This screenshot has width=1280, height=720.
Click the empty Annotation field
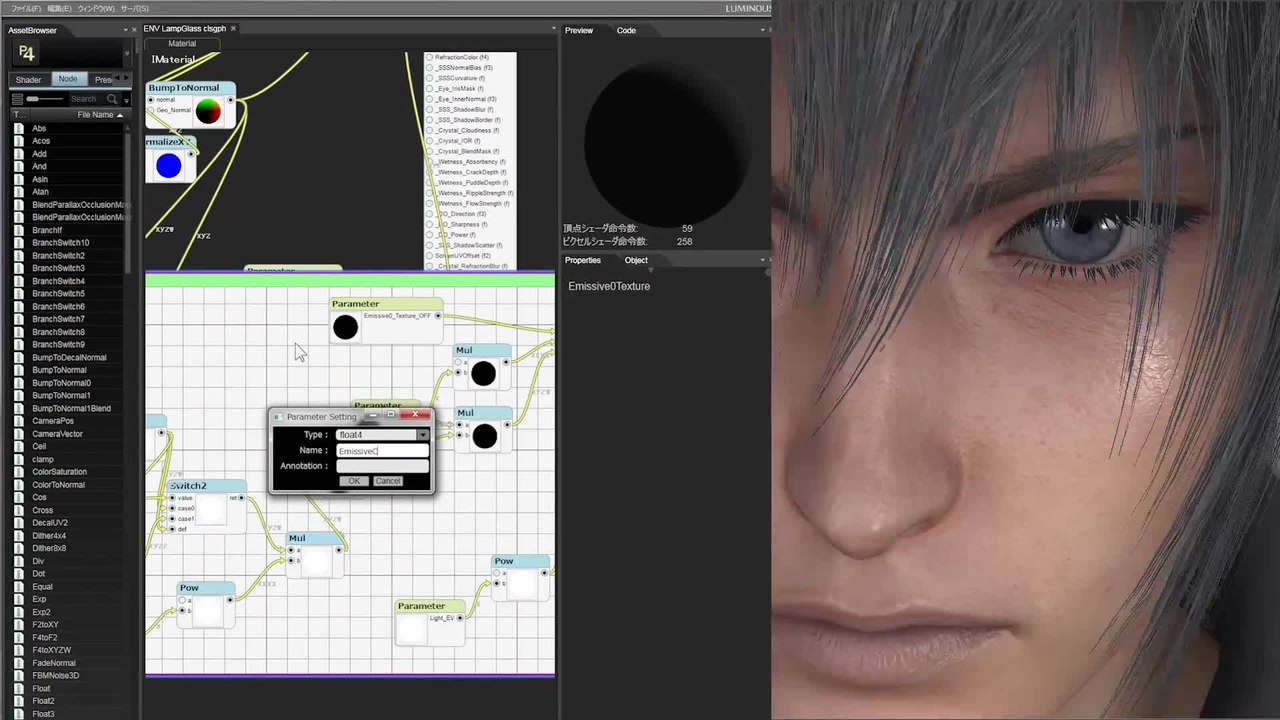tap(382, 466)
